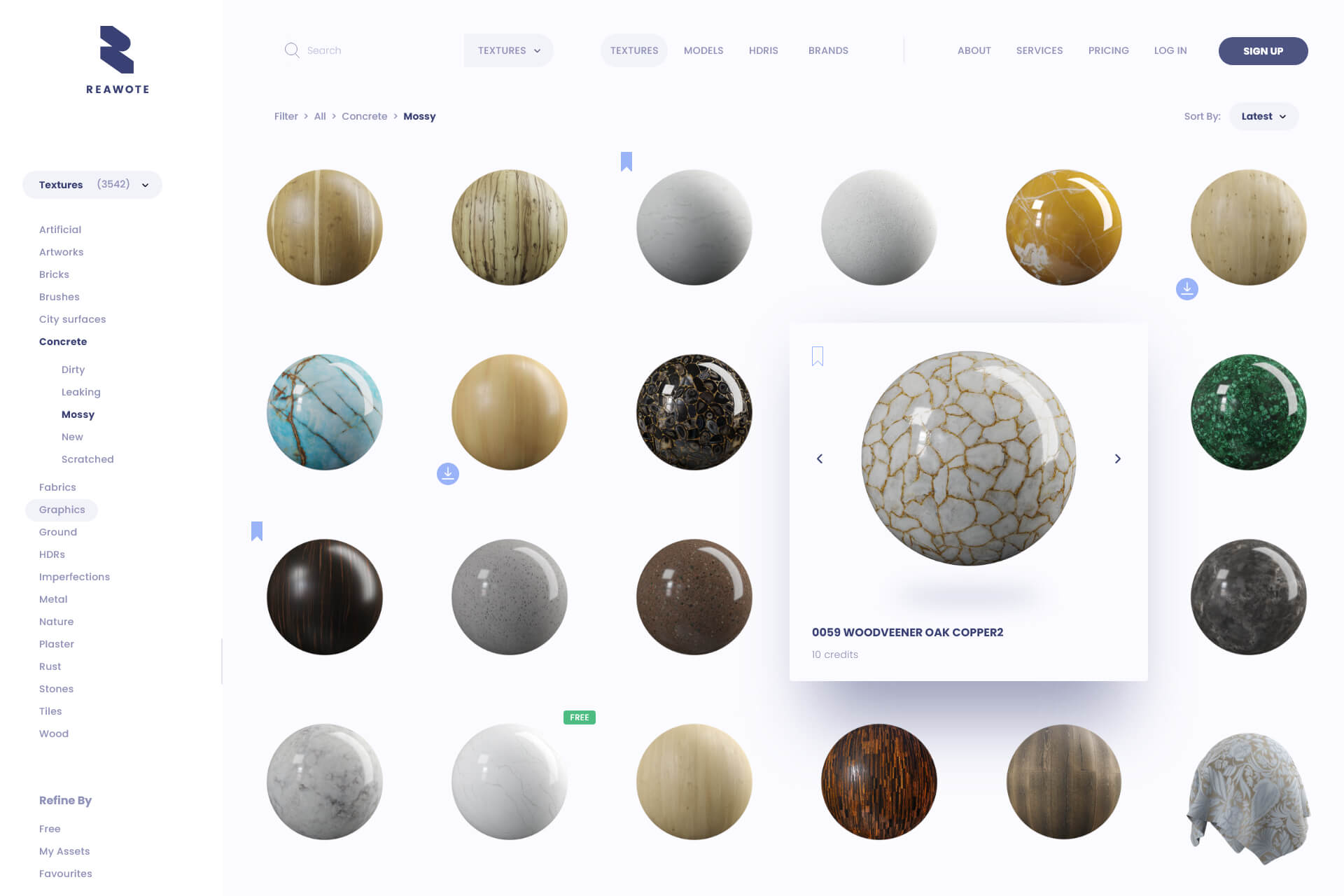Open the TEXTURES search category dropdown
This screenshot has height=896, width=1344.
coord(508,50)
